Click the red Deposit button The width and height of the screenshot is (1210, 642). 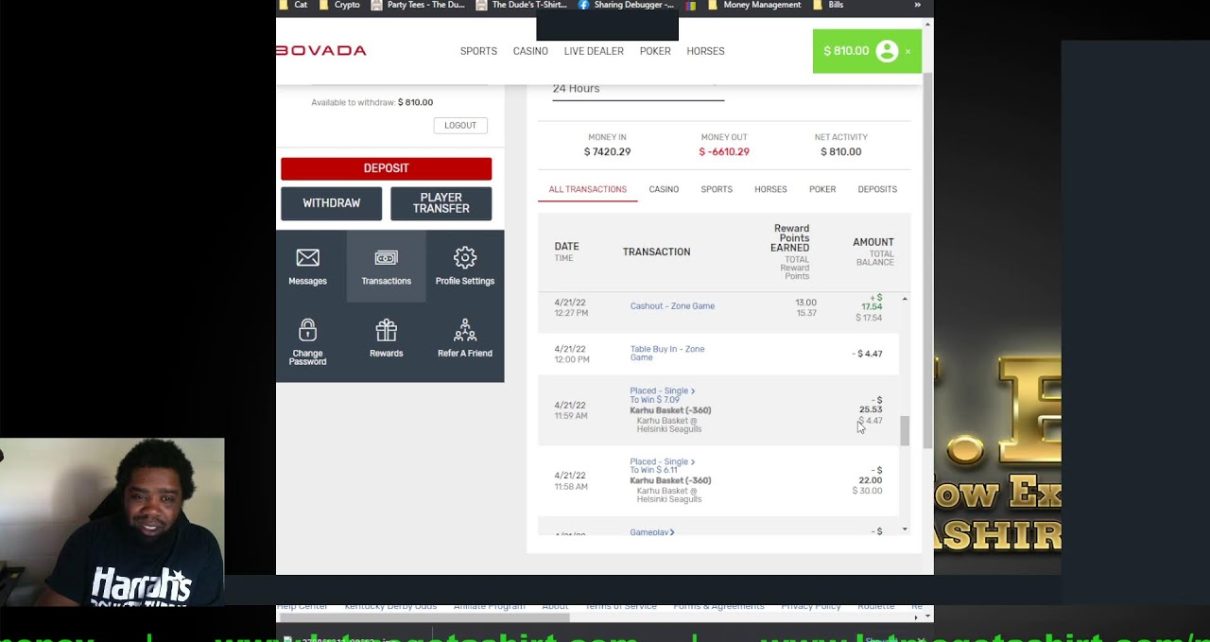(x=386, y=168)
